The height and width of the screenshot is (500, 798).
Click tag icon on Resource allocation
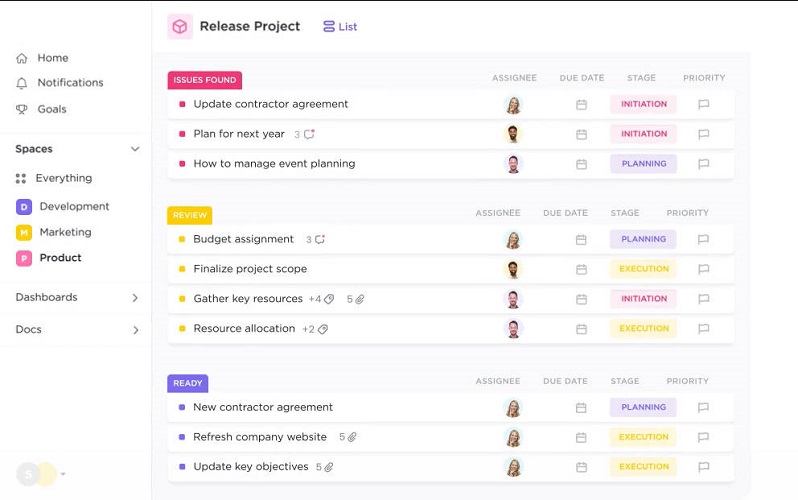[323, 329]
